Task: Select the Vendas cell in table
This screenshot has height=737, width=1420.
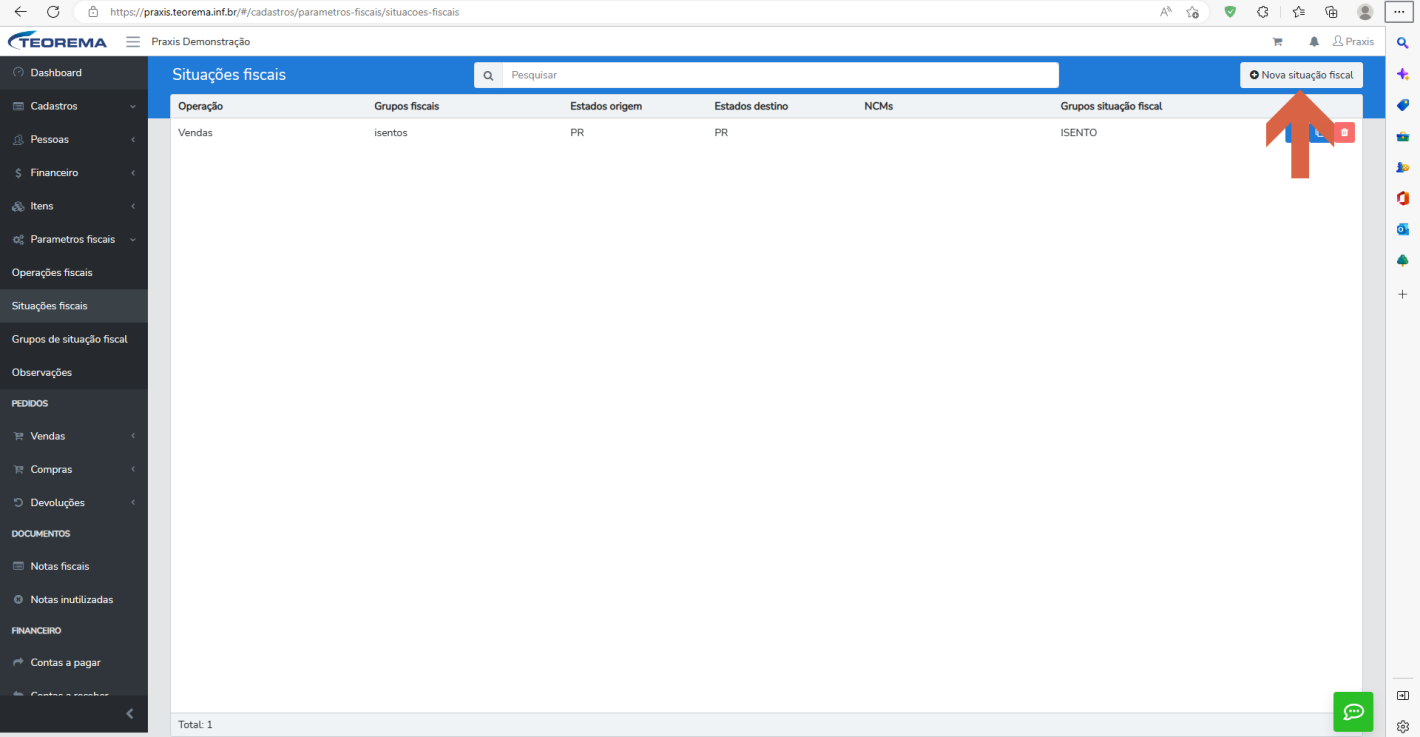Action: pos(195,132)
